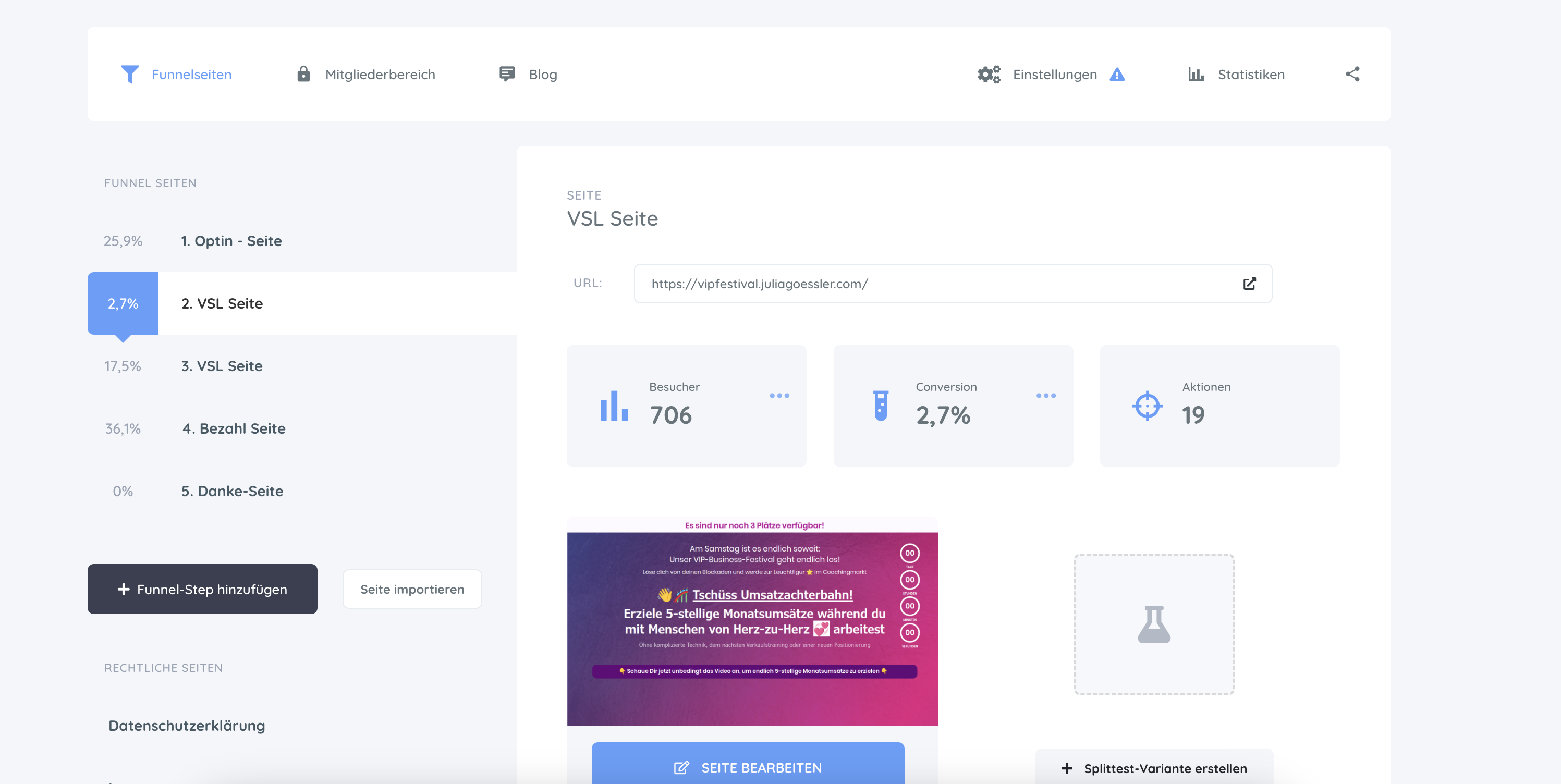This screenshot has height=784, width=1561.
Task: Click the RECHTLICHE SEITEN section label
Action: click(164, 668)
